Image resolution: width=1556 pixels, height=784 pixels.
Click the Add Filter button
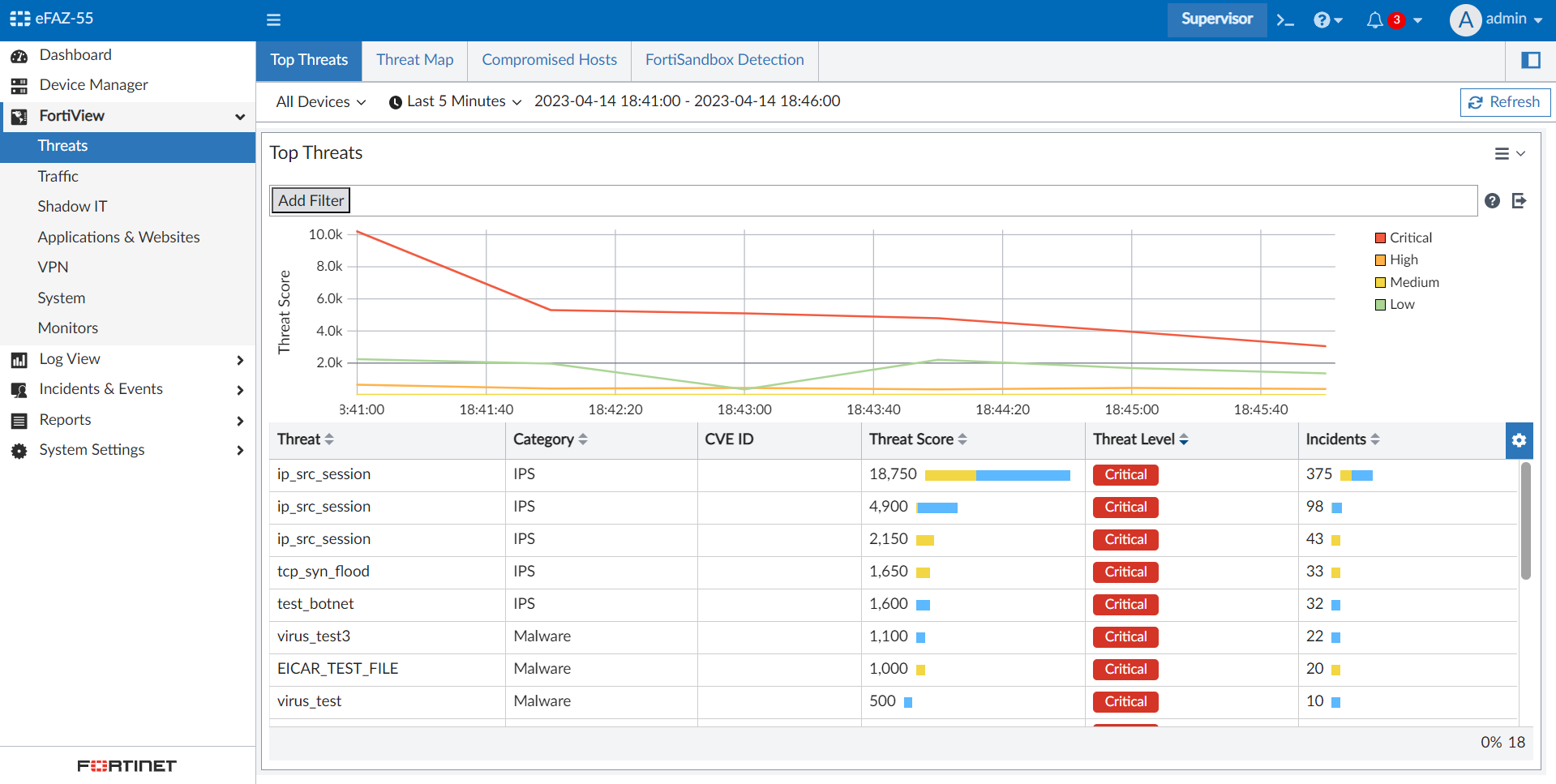(310, 200)
